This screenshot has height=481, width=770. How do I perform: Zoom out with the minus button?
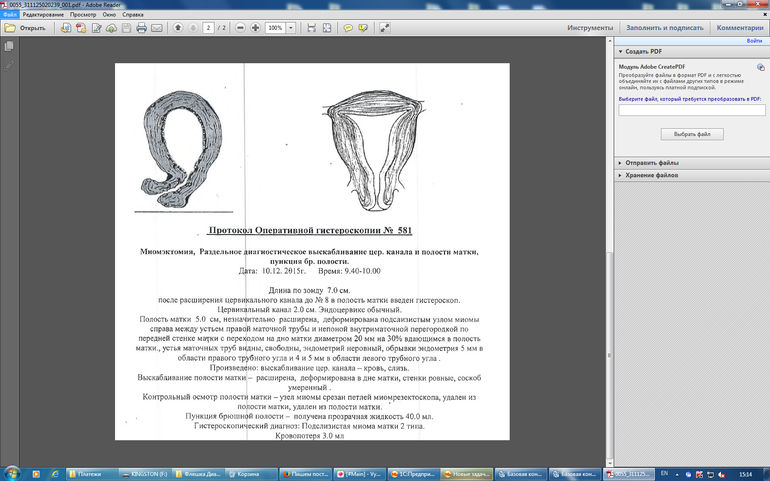tap(240, 28)
